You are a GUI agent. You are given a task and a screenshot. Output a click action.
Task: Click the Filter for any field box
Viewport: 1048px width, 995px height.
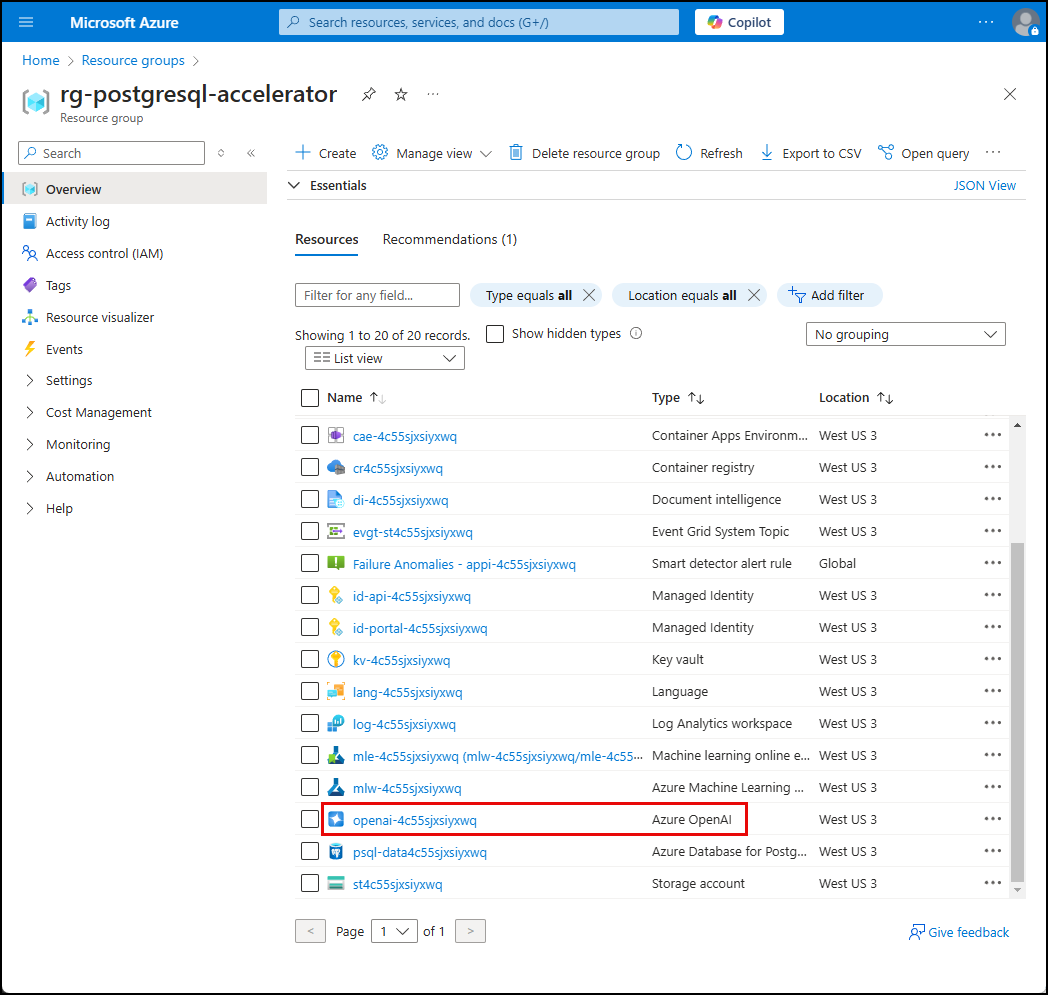pos(377,295)
